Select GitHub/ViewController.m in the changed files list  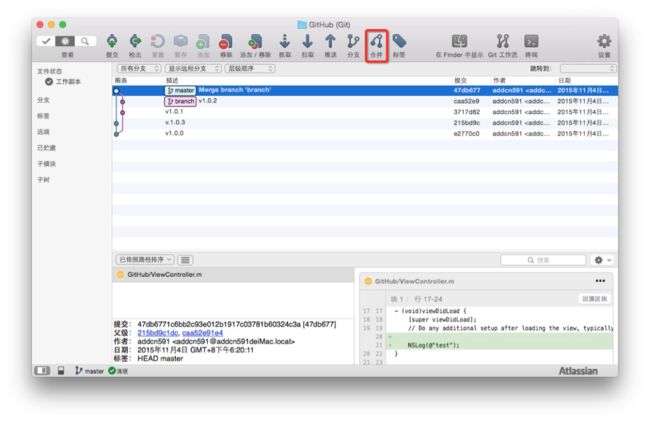(233, 275)
